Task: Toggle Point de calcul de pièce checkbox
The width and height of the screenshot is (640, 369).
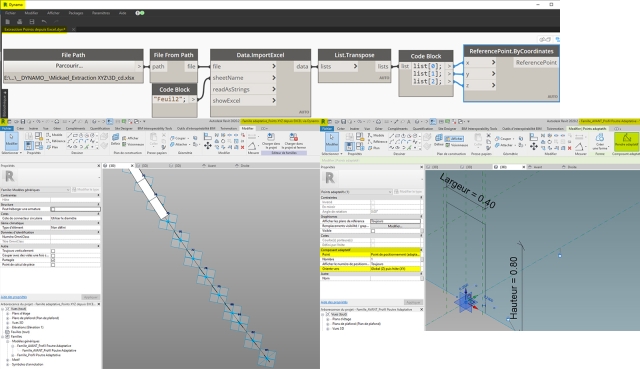Action: coord(53,265)
